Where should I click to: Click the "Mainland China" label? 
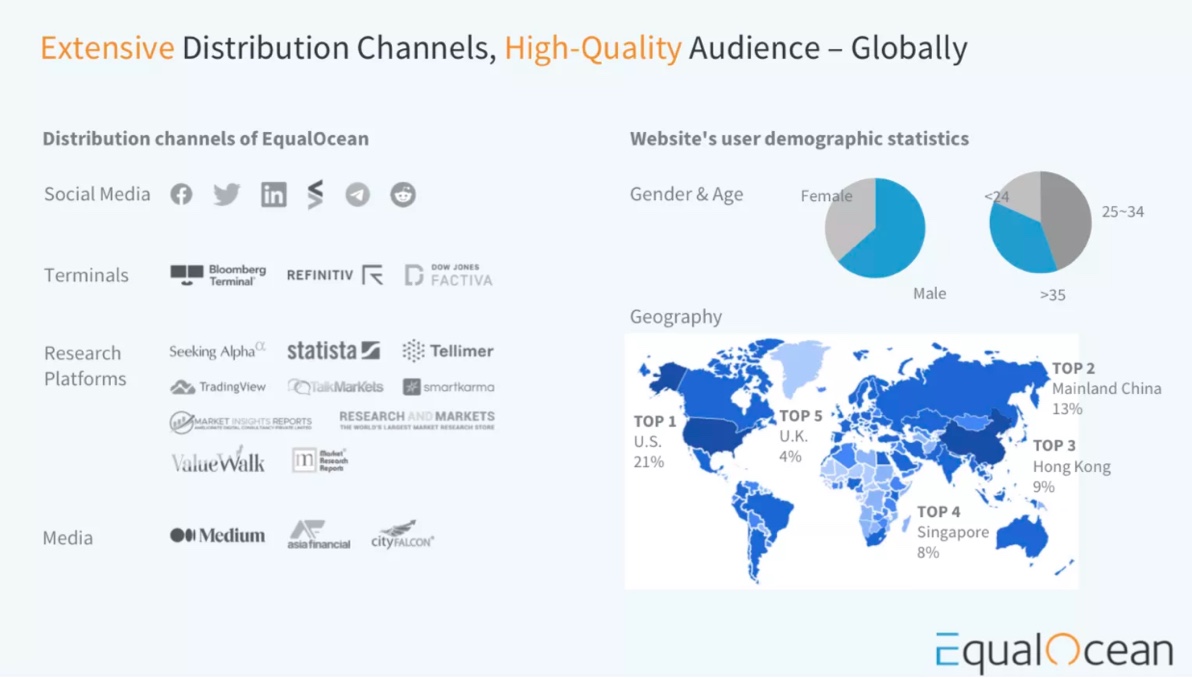(1107, 388)
